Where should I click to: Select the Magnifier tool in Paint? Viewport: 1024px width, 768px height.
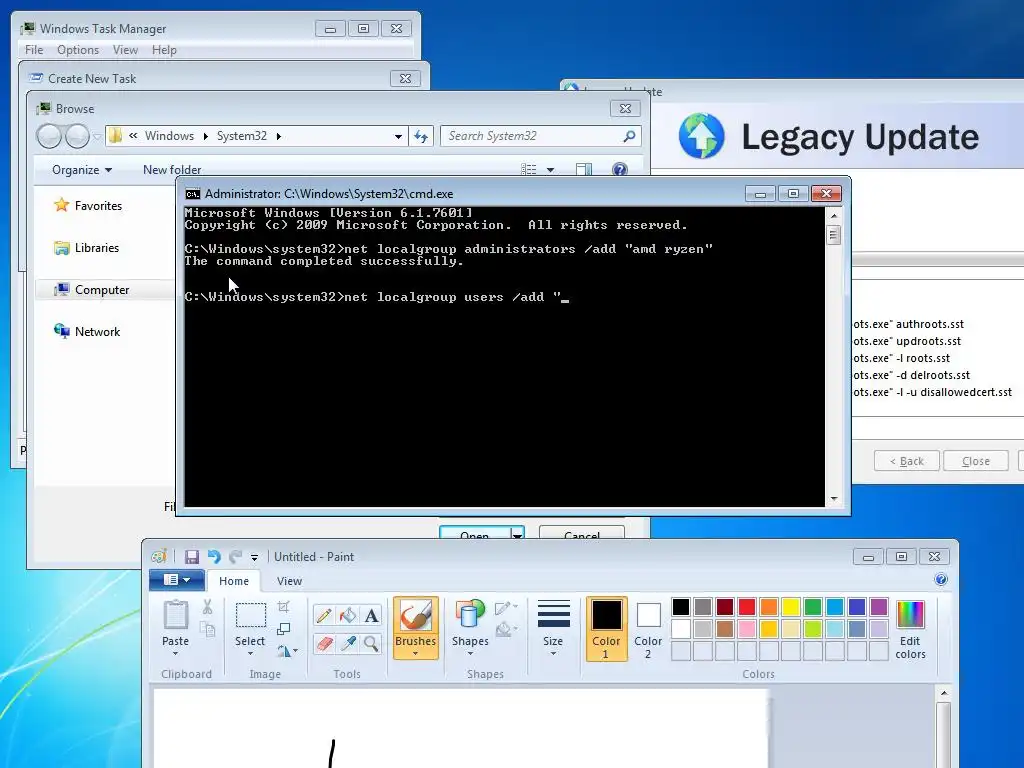click(371, 643)
